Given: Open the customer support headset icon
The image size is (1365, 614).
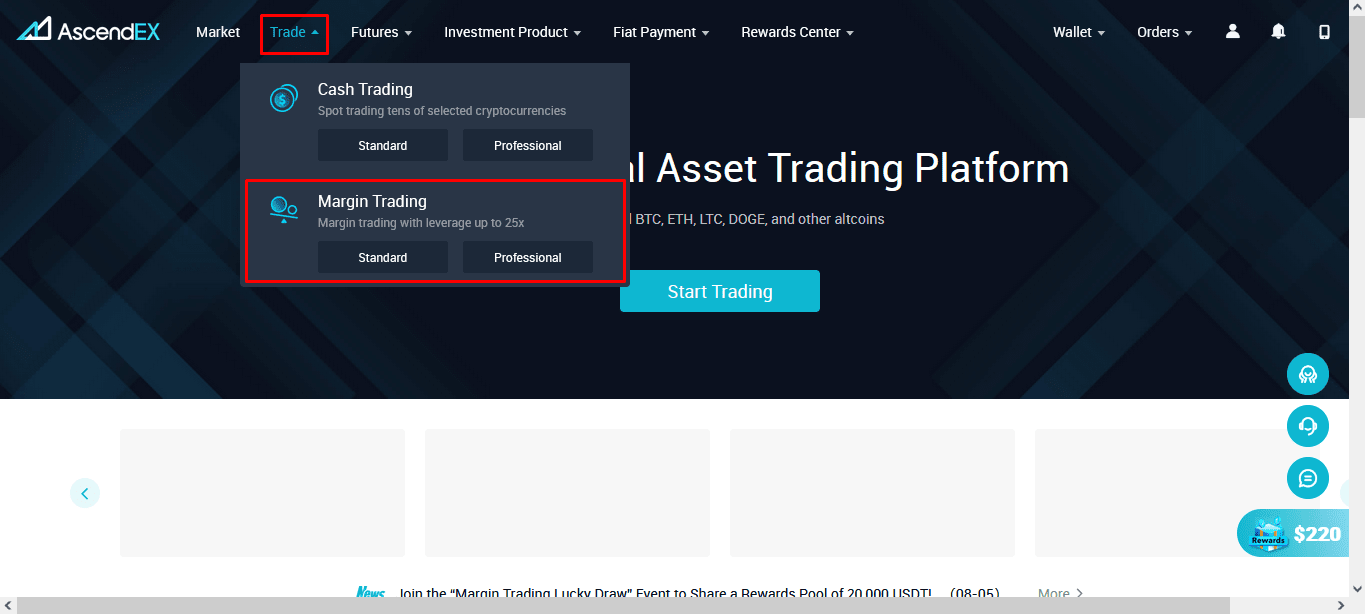Looking at the screenshot, I should 1307,426.
